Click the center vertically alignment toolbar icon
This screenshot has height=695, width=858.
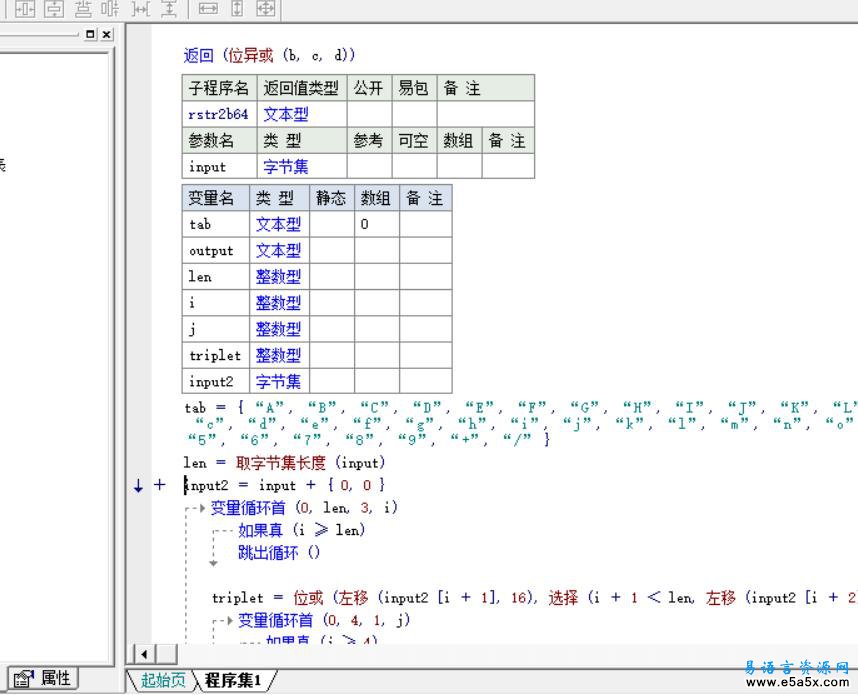[x=54, y=9]
